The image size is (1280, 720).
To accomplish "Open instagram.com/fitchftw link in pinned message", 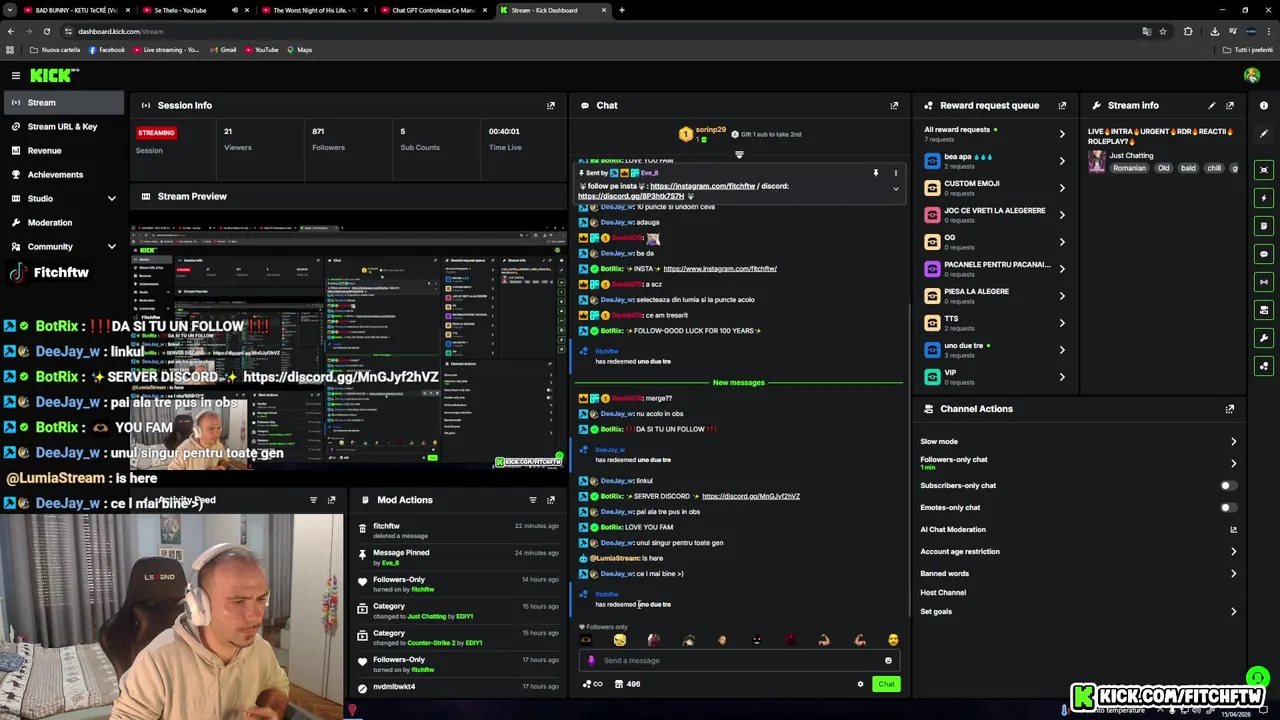I will tap(702, 186).
